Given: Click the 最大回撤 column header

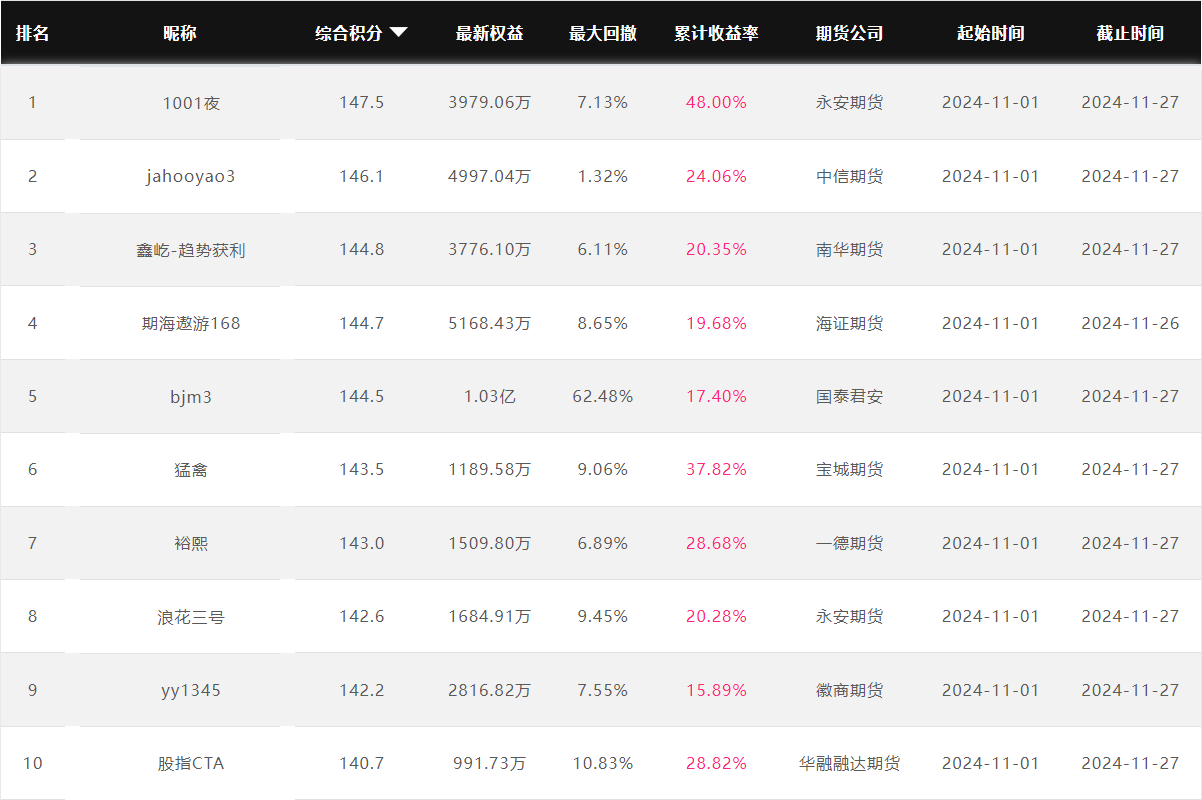Looking at the screenshot, I should tap(603, 33).
